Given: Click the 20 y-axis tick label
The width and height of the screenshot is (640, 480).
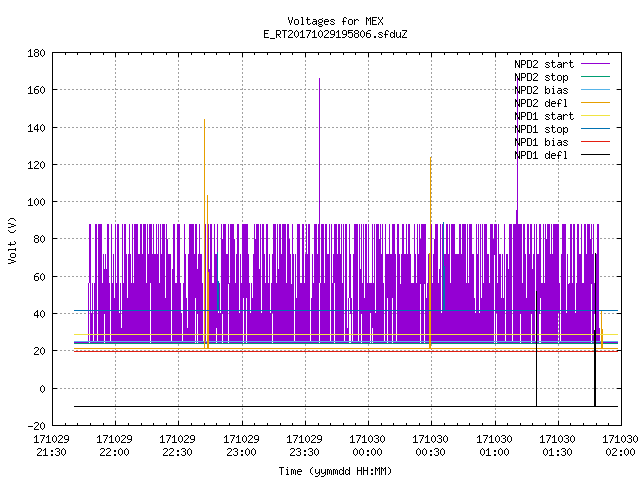Looking at the screenshot, I should (39, 351).
